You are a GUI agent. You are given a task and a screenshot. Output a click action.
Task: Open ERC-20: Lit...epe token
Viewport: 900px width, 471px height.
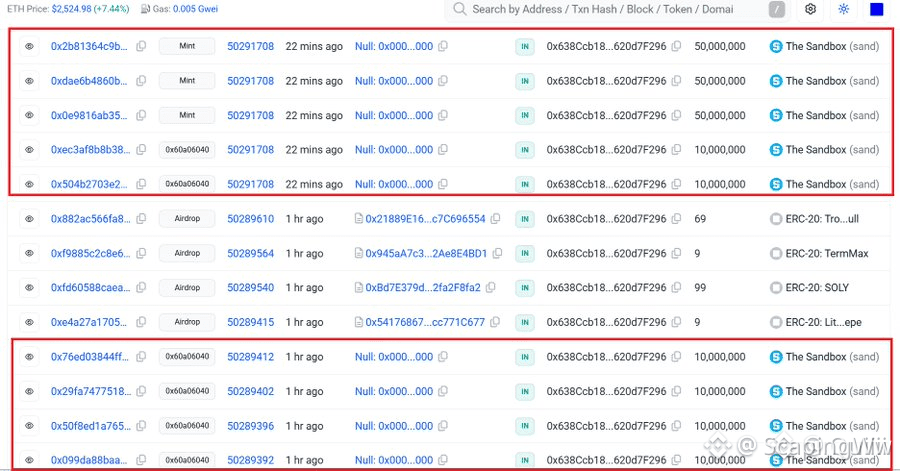pyautogui.click(x=823, y=322)
